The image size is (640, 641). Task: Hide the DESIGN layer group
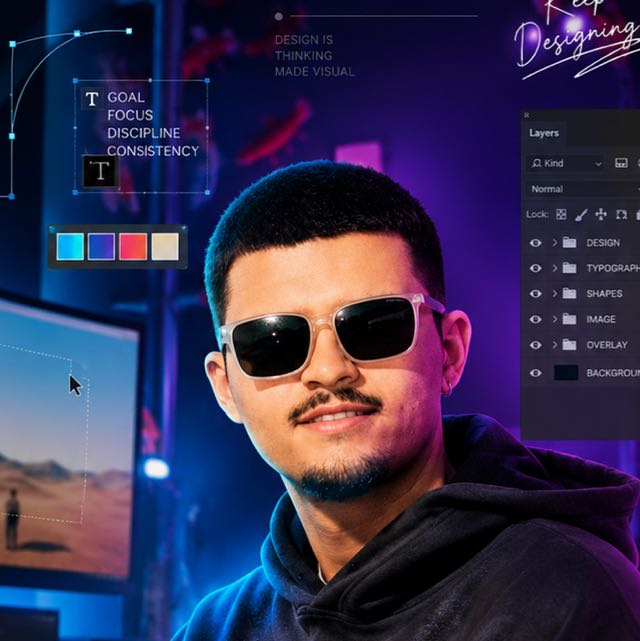tap(535, 243)
